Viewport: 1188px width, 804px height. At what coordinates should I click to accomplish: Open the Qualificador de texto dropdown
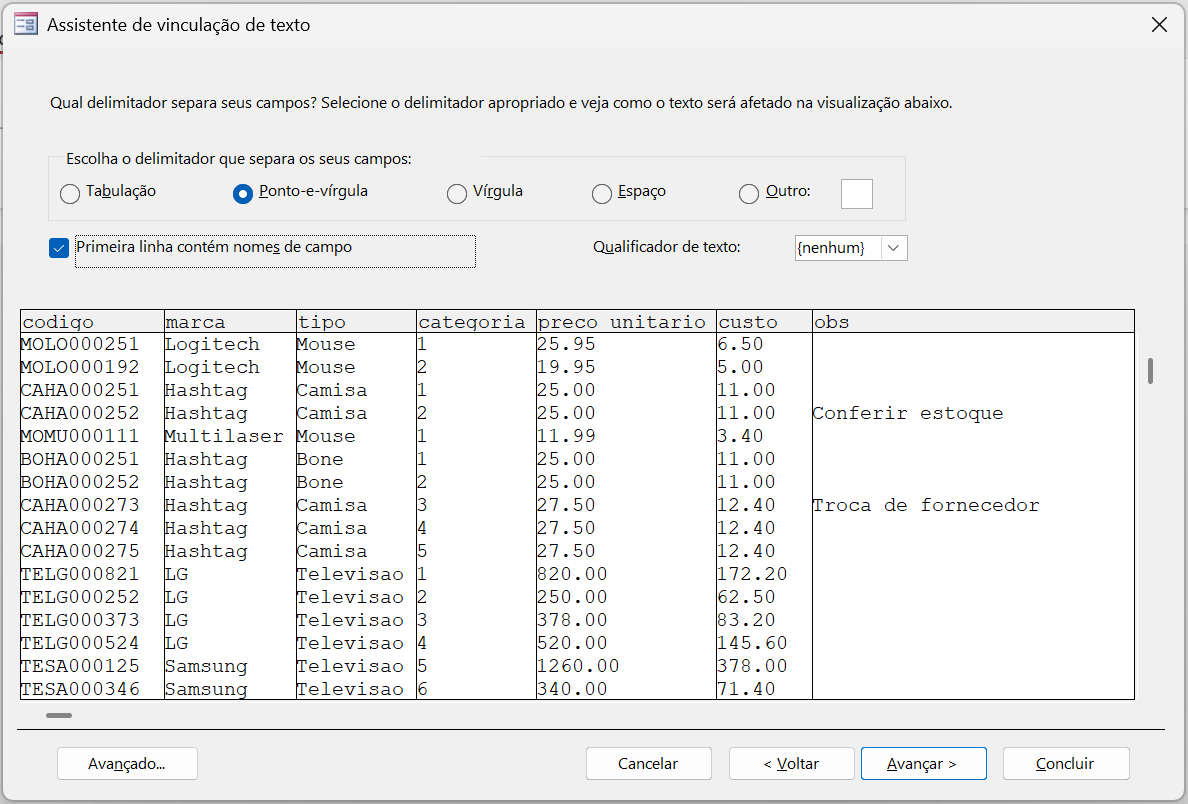pos(894,248)
